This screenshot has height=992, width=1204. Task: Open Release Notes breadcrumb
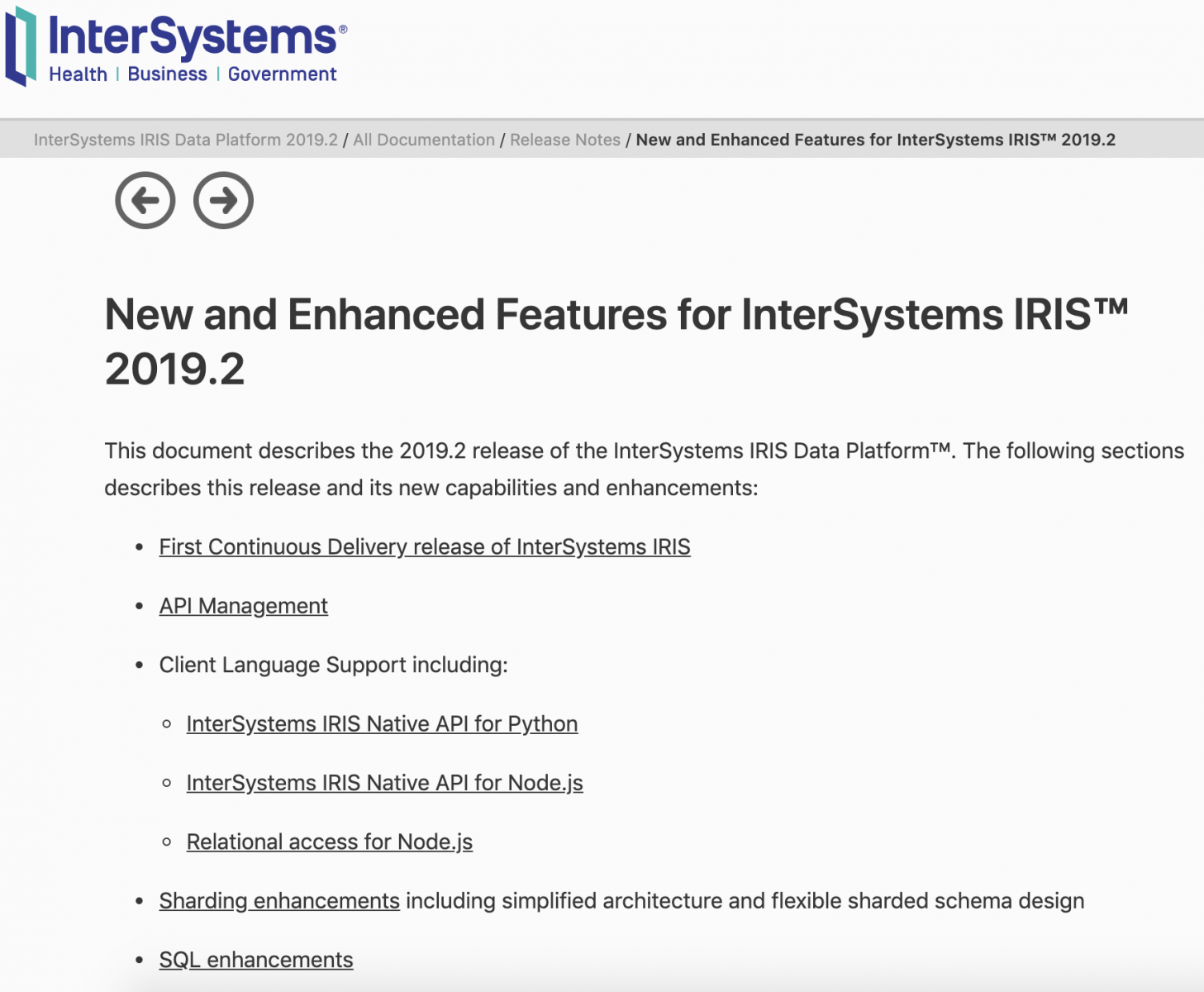(565, 140)
